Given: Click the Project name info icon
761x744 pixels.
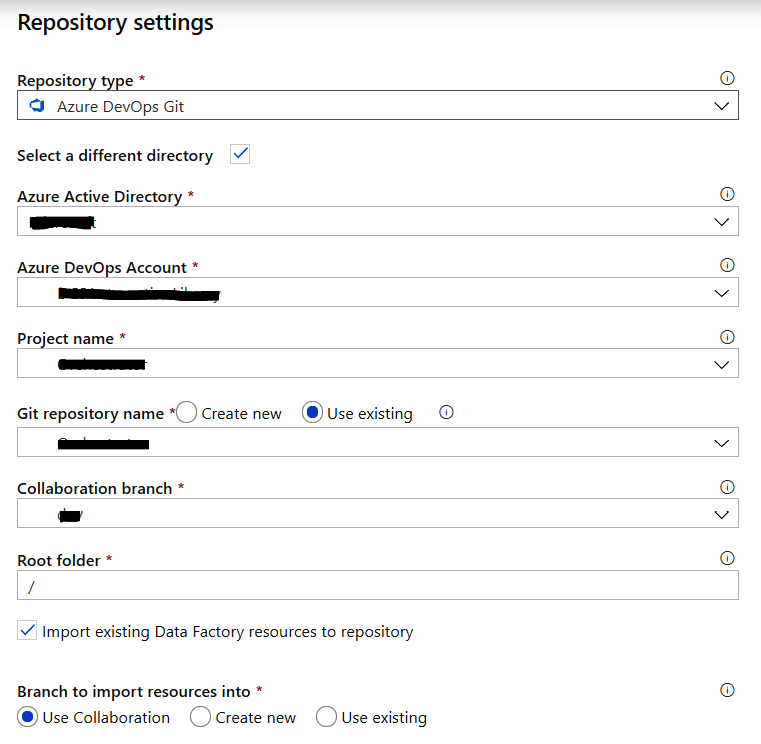Looking at the screenshot, I should (x=727, y=337).
